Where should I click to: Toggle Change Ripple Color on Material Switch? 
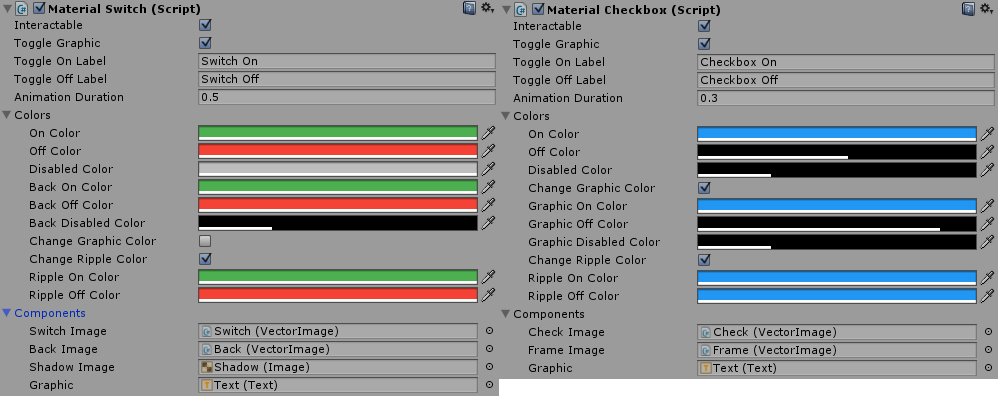tap(205, 259)
